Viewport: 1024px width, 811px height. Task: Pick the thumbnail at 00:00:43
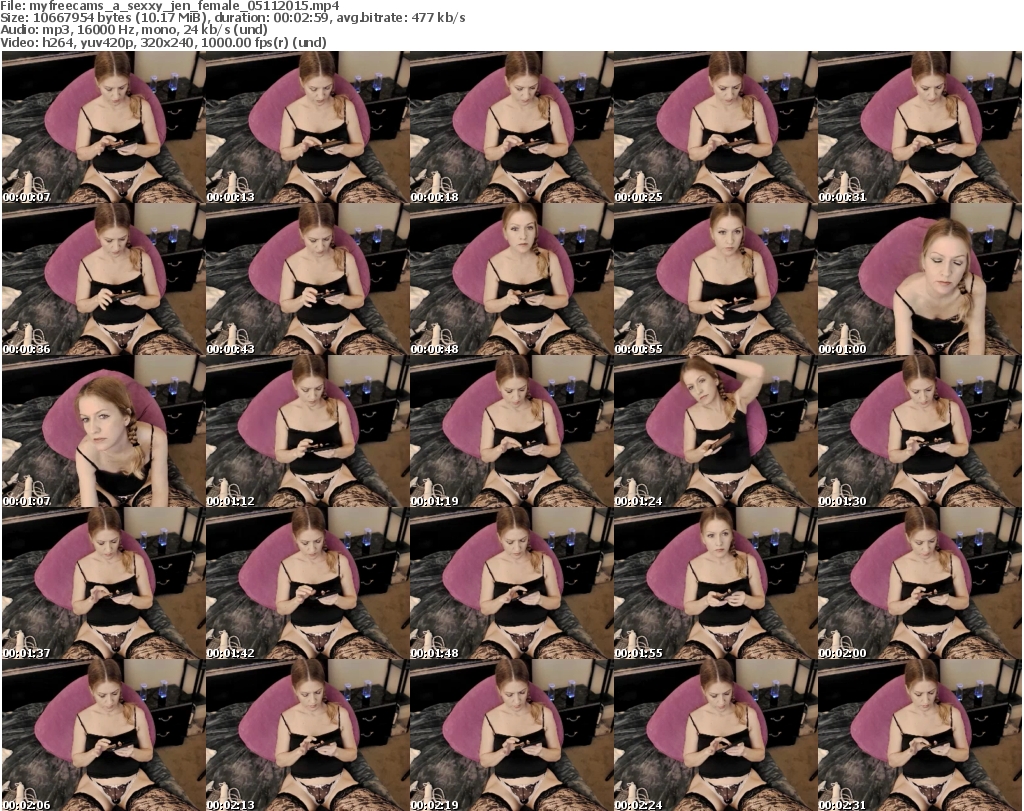tap(307, 279)
